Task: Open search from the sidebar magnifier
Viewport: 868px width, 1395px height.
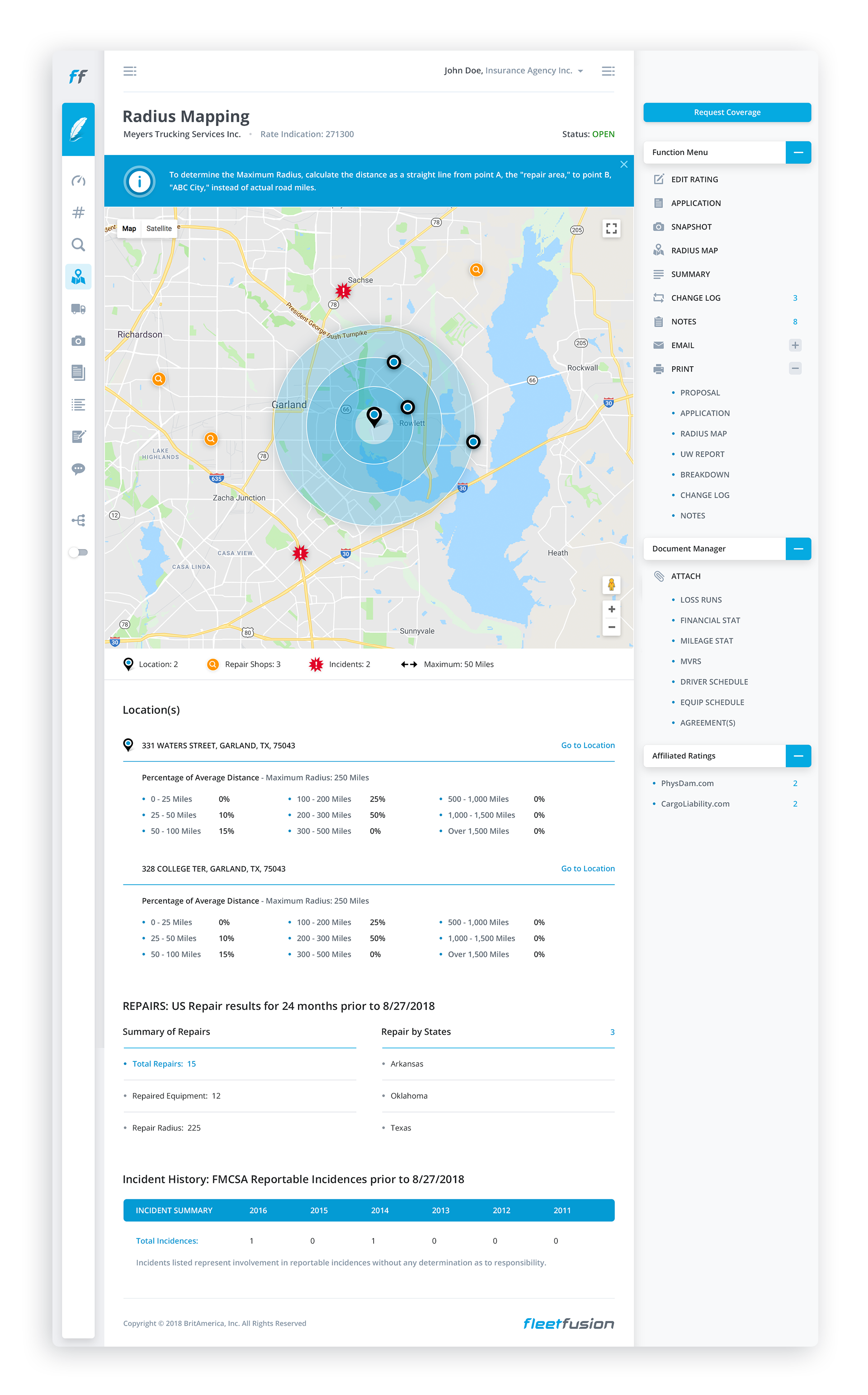Action: point(78,245)
